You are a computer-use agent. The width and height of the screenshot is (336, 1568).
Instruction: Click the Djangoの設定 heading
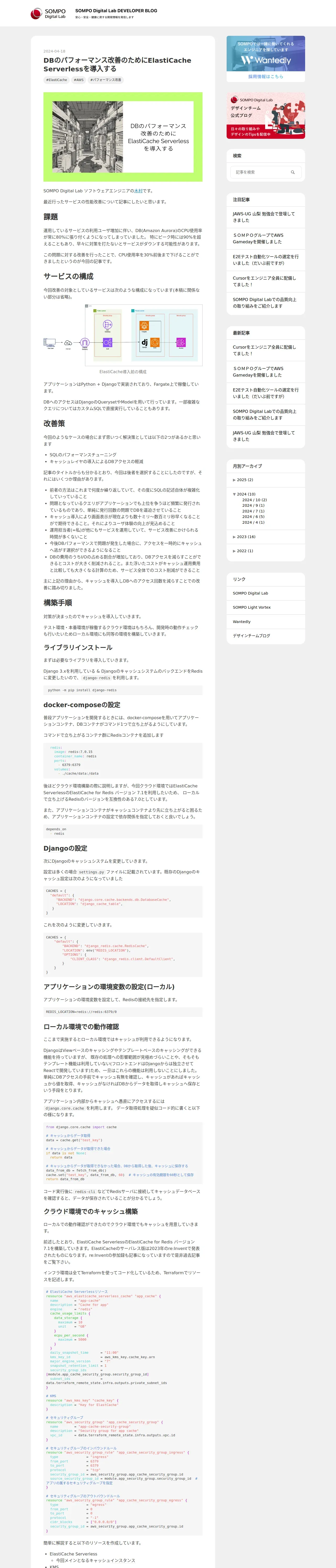pyautogui.click(x=65, y=849)
